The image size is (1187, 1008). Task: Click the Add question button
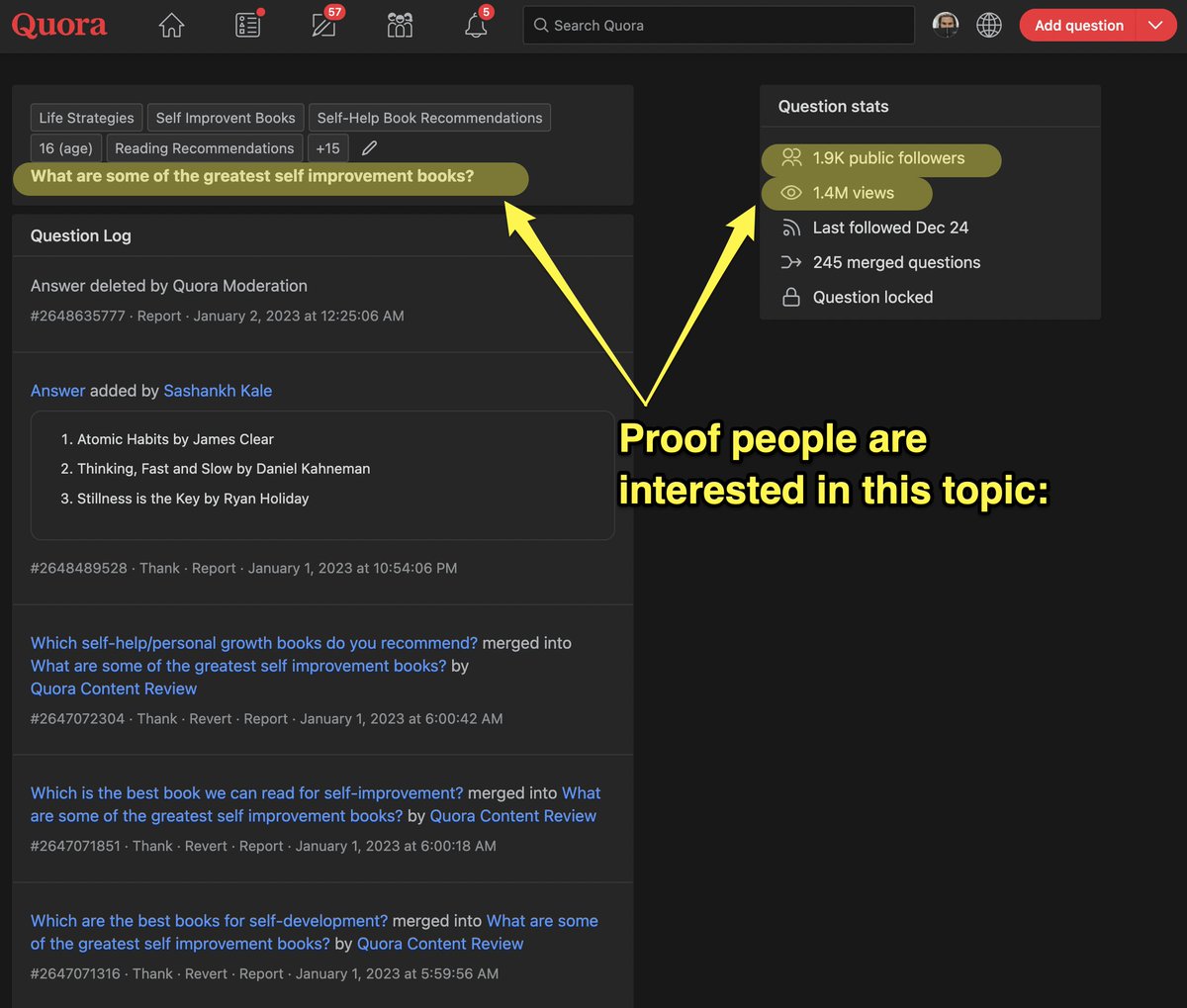1078,26
